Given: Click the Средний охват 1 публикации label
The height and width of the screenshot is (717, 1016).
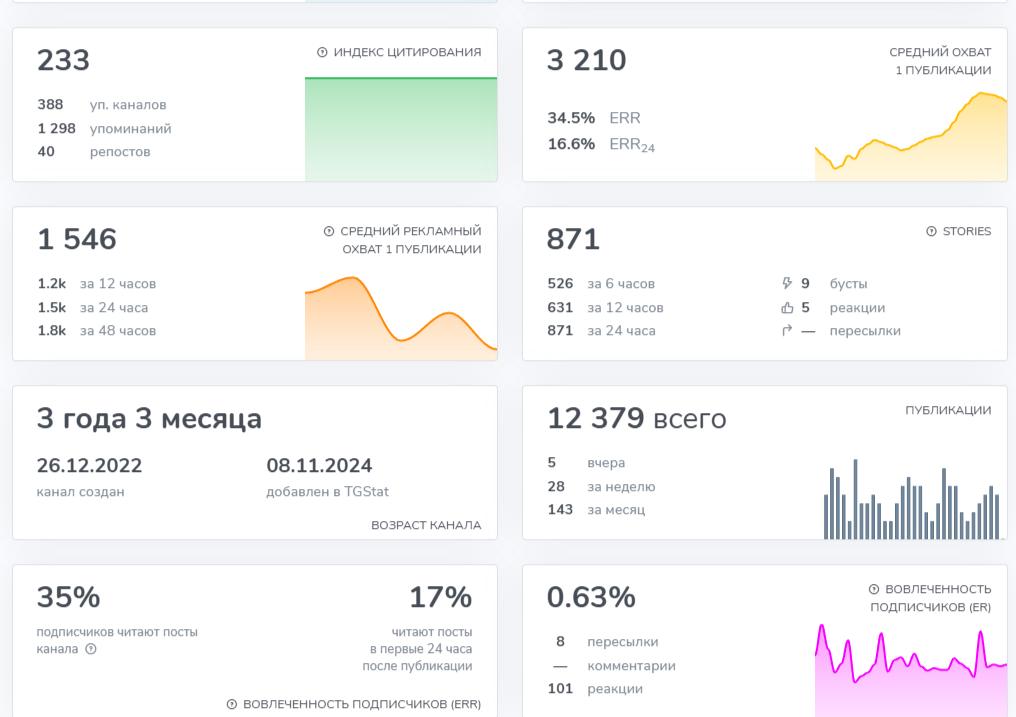Looking at the screenshot, I should (940, 61).
